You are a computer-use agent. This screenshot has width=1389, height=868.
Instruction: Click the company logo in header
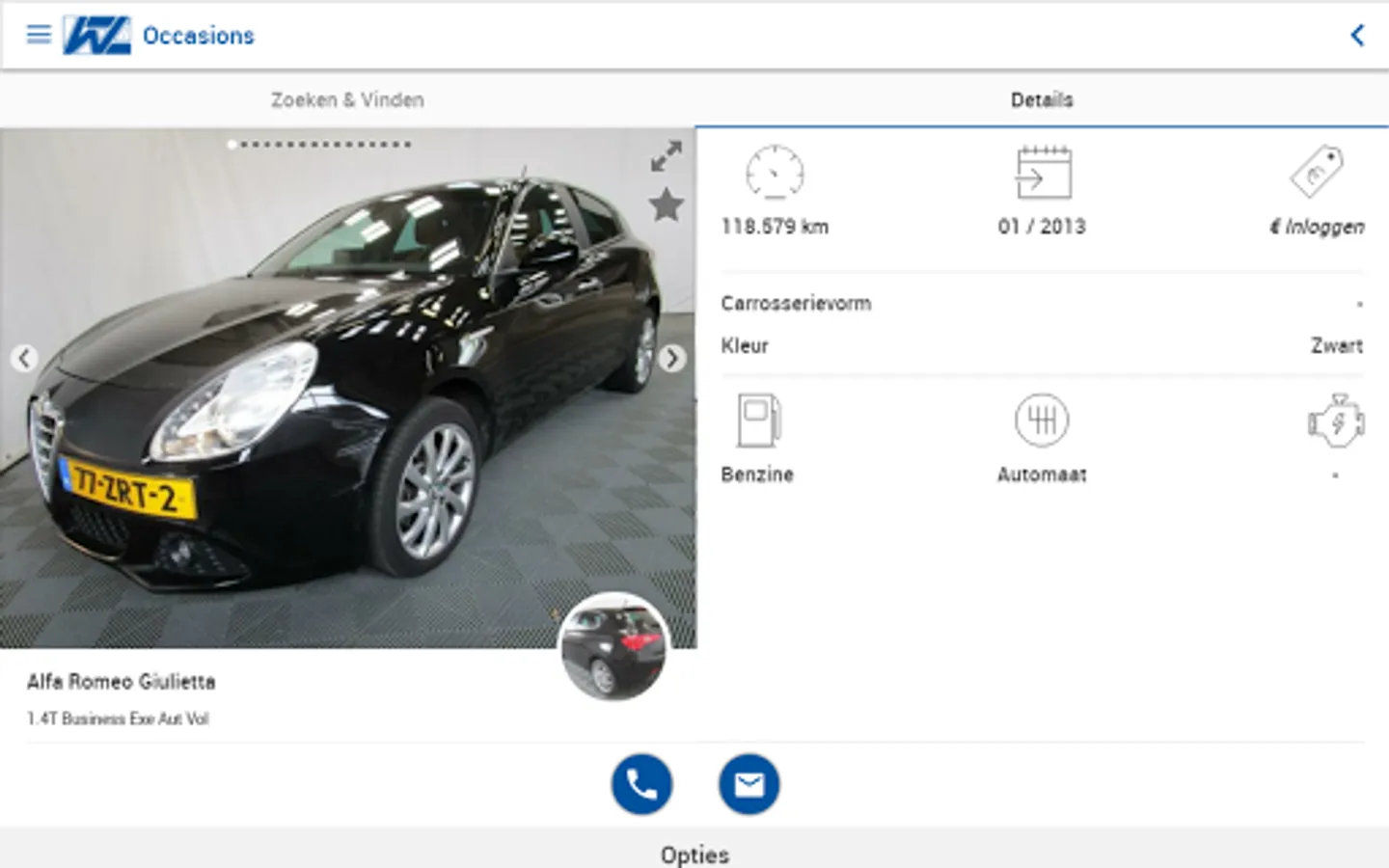click(x=96, y=36)
